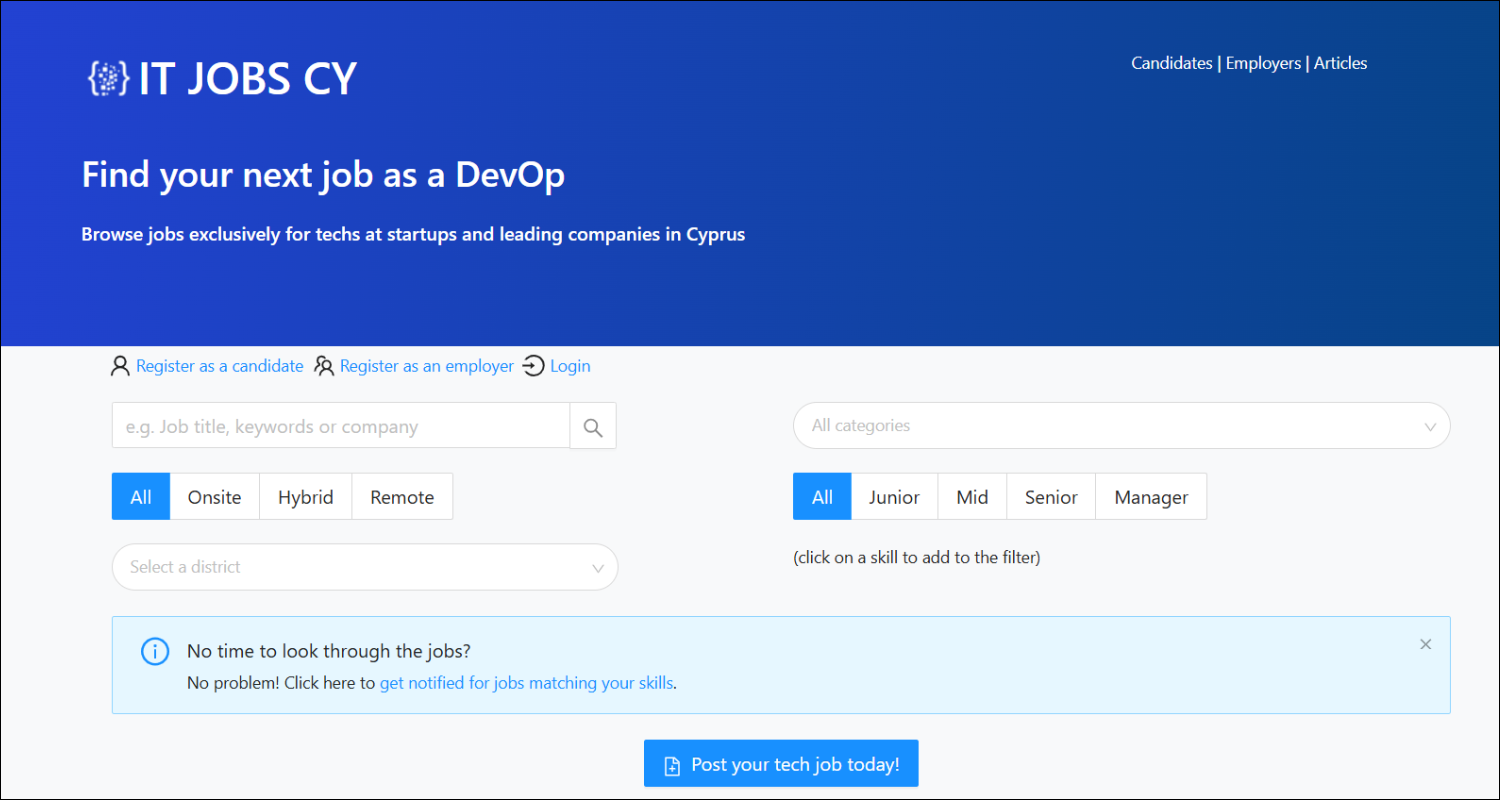The image size is (1500, 800).
Task: Click the people icon beside Register as an employer
Action: [x=324, y=366]
